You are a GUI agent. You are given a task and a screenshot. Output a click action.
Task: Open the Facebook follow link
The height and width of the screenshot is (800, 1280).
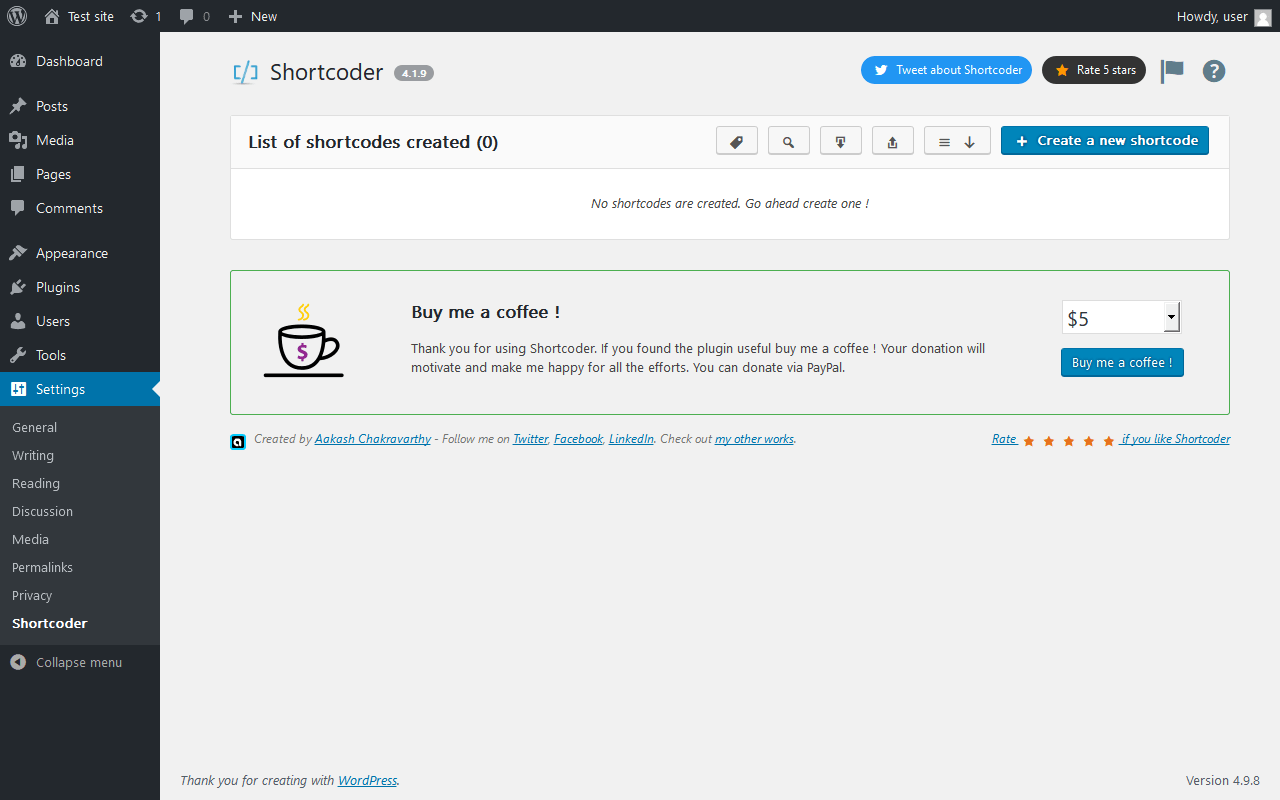click(579, 439)
